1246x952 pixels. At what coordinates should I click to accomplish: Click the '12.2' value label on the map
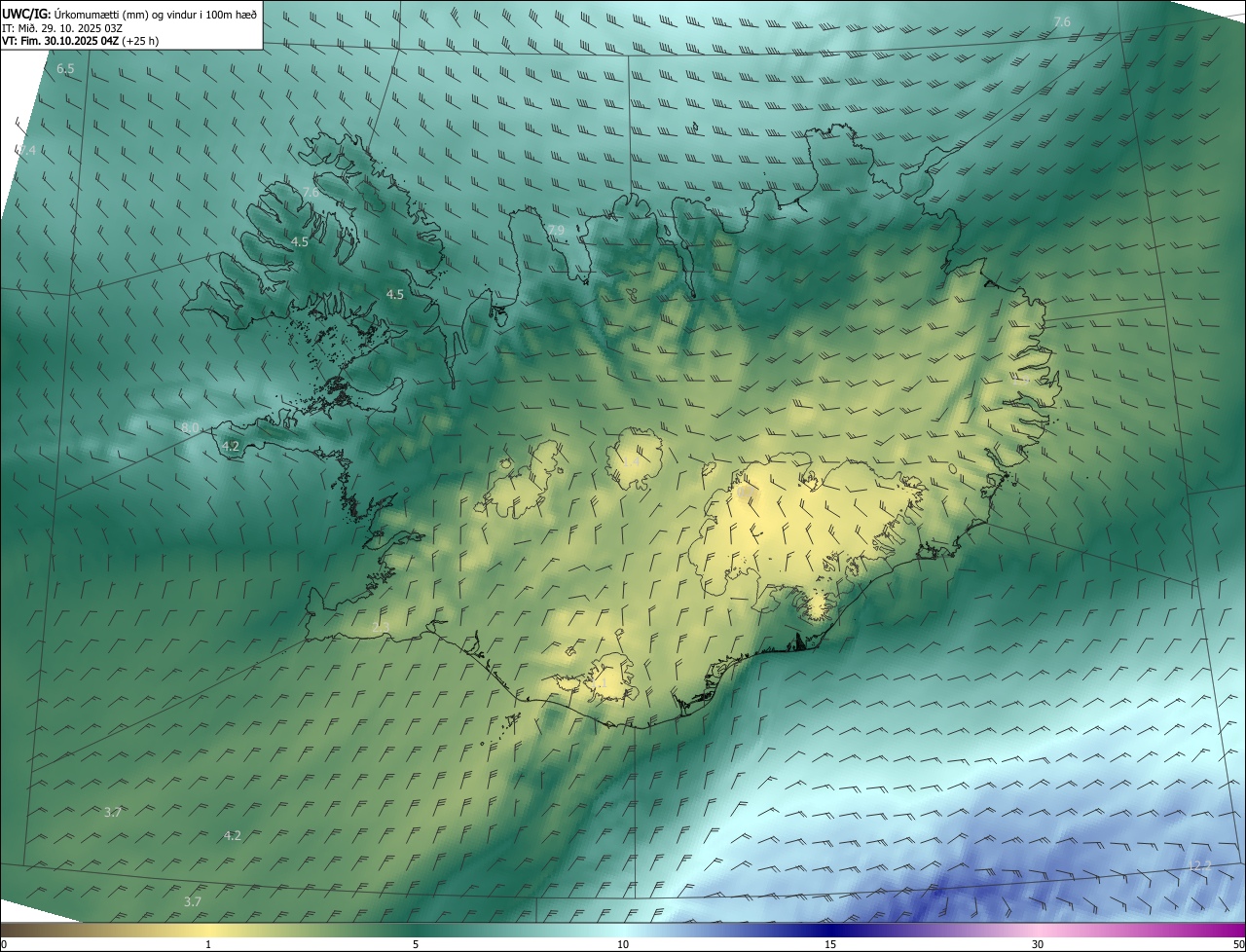pos(1199,865)
